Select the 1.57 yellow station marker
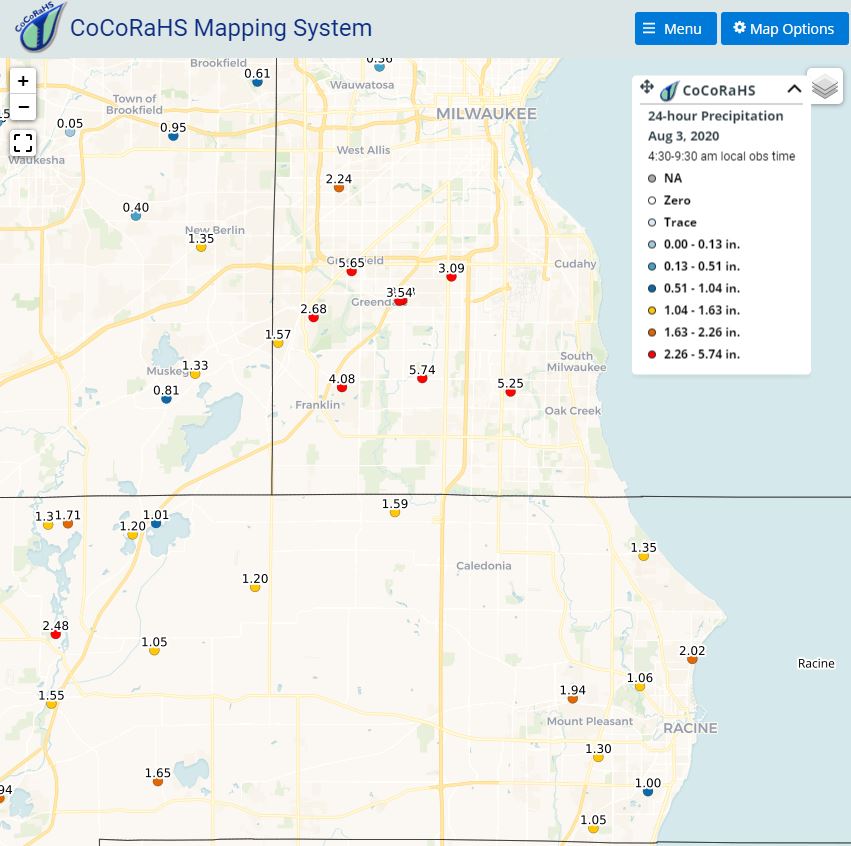851x846 pixels. [x=278, y=344]
